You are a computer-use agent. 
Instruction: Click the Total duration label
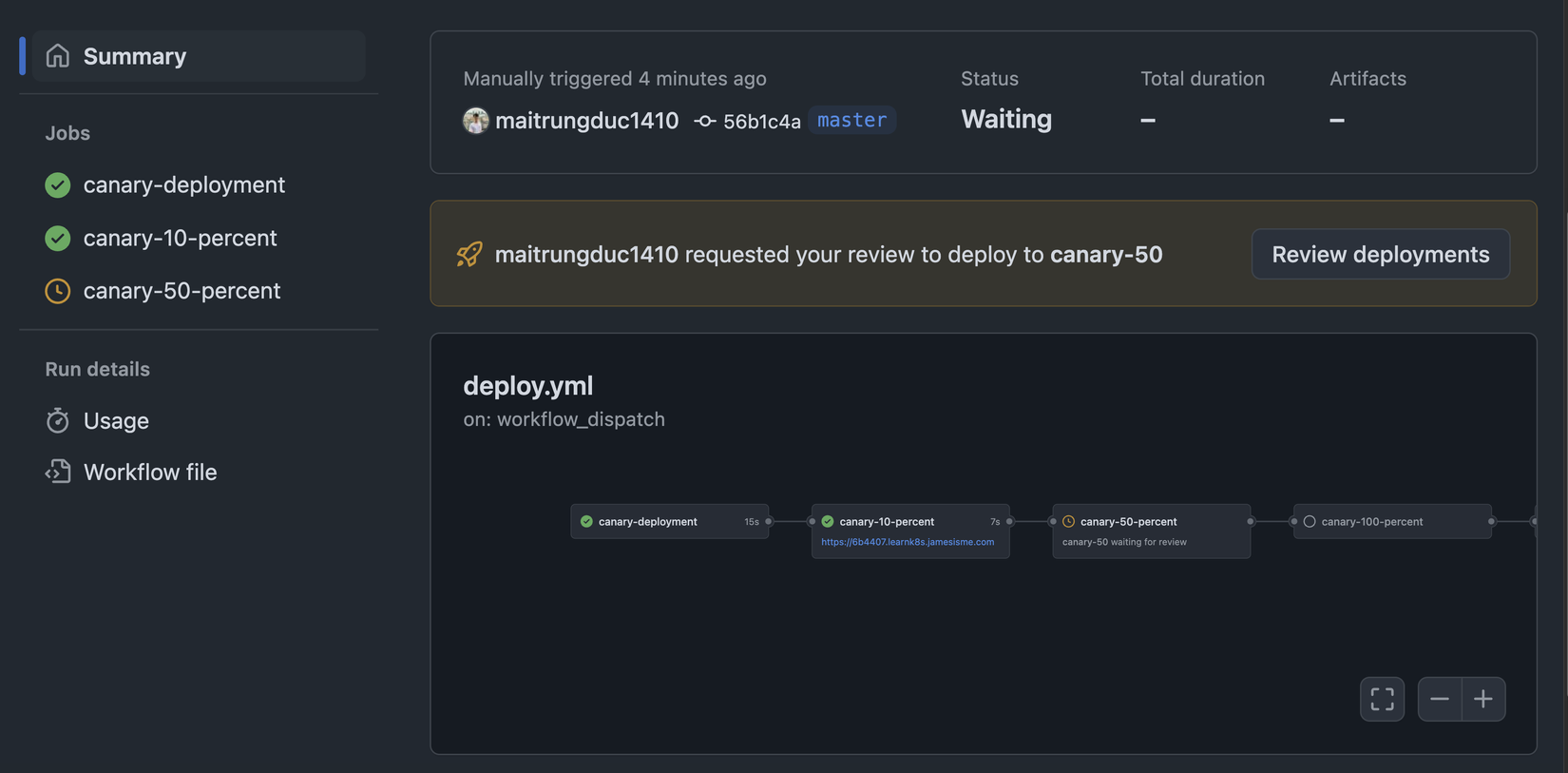pyautogui.click(x=1203, y=78)
